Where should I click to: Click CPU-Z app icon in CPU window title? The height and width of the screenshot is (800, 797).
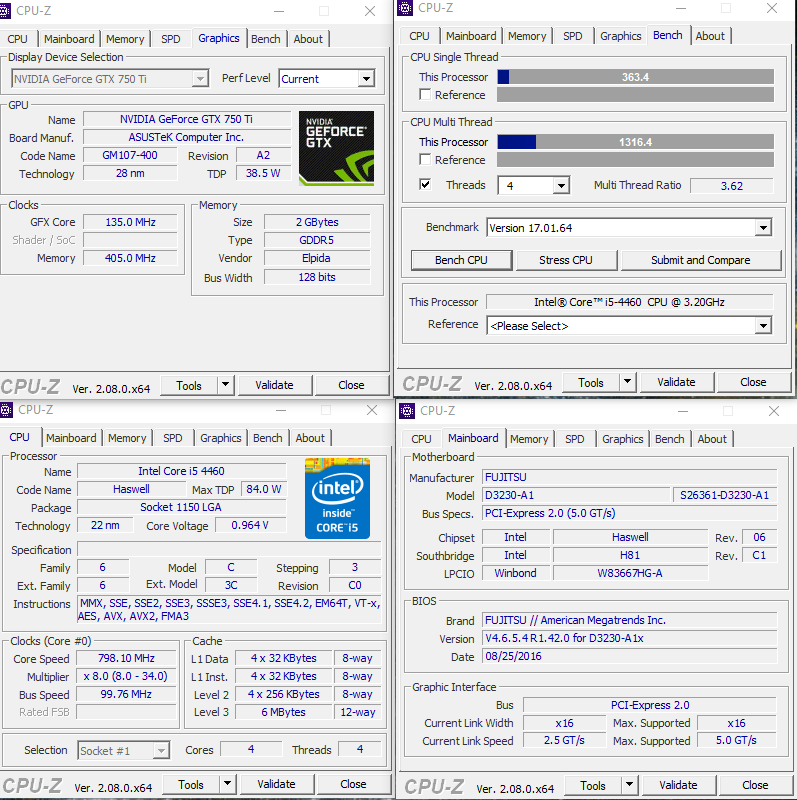(6, 410)
